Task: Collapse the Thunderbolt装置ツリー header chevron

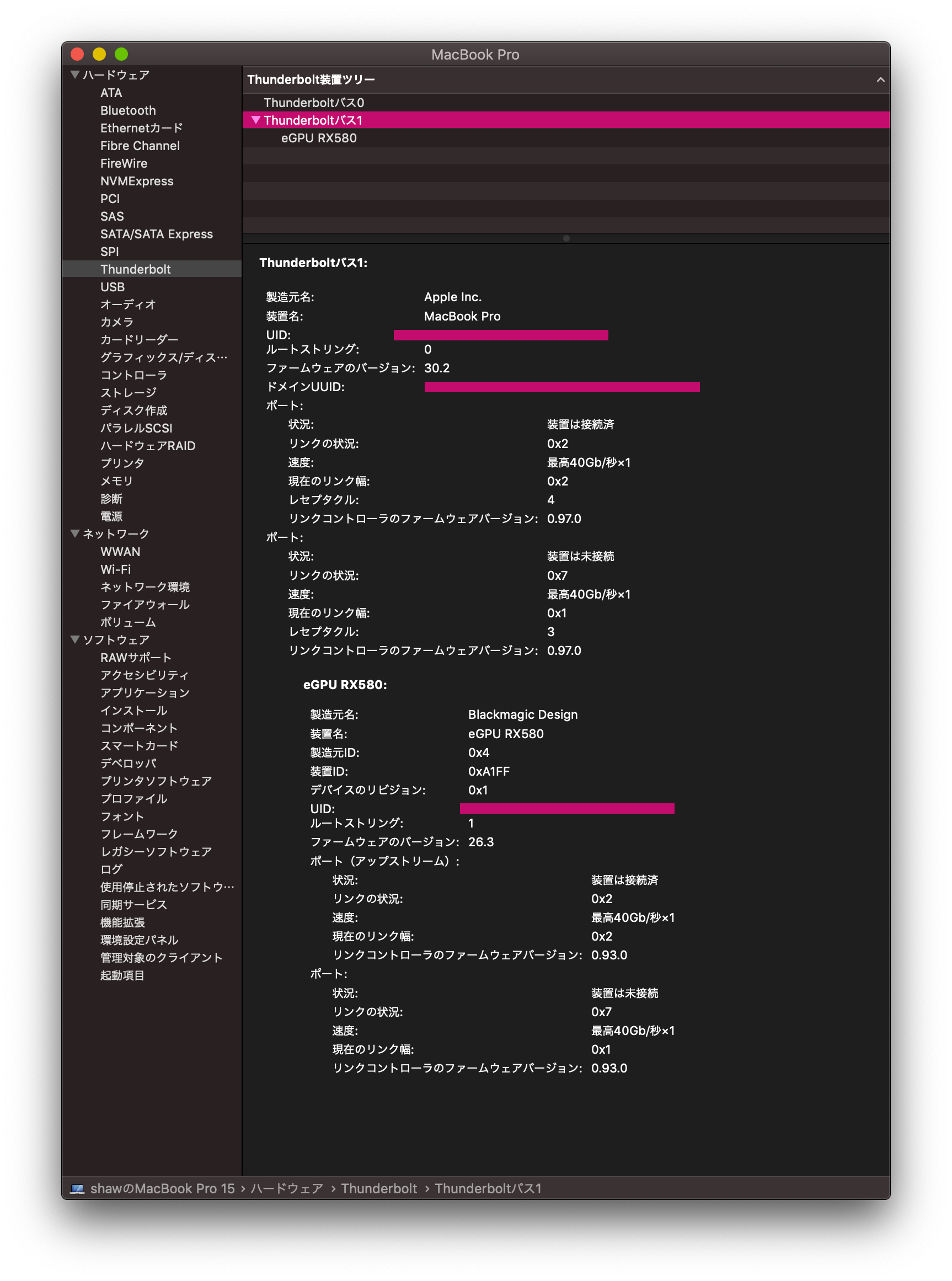Action: coord(880,79)
